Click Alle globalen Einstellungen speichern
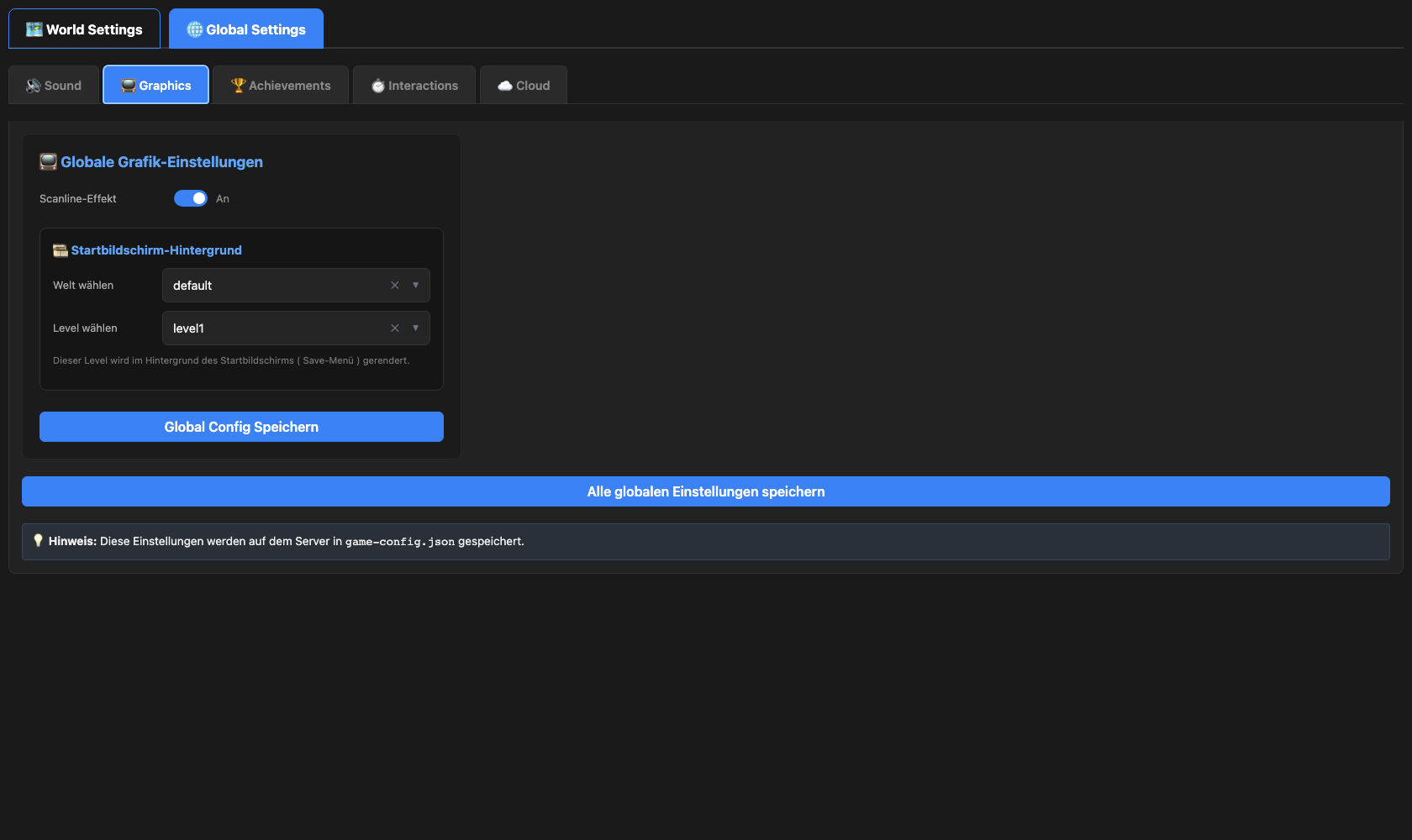This screenshot has width=1412, height=840. (705, 491)
